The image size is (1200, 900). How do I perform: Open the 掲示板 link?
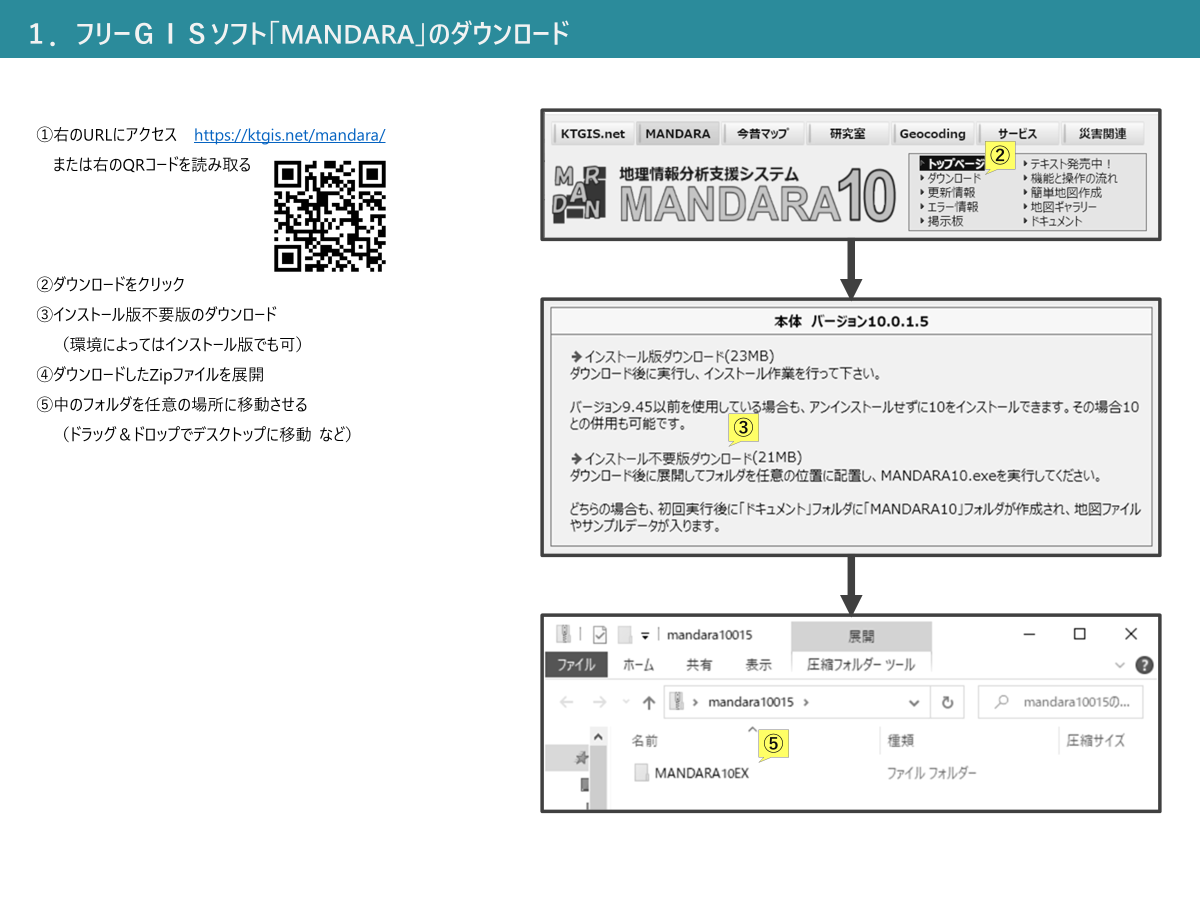pos(943,221)
